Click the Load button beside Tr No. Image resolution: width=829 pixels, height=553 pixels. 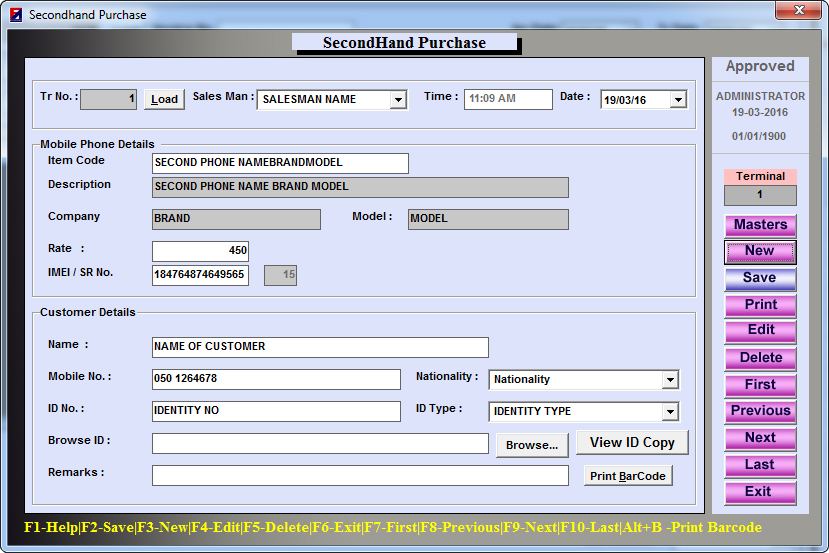pos(165,99)
